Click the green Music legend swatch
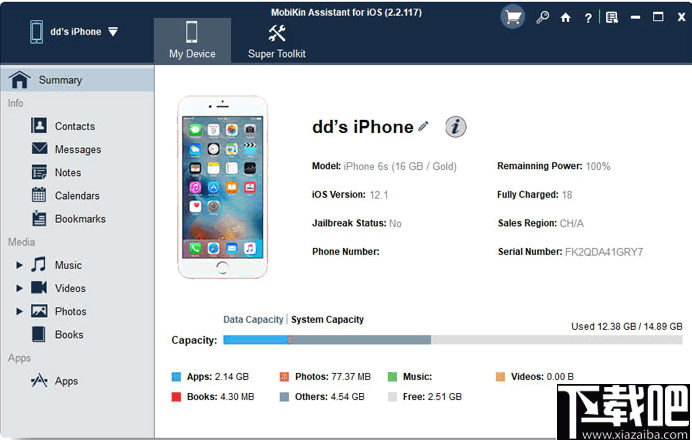The height and width of the screenshot is (440, 692). 392,377
